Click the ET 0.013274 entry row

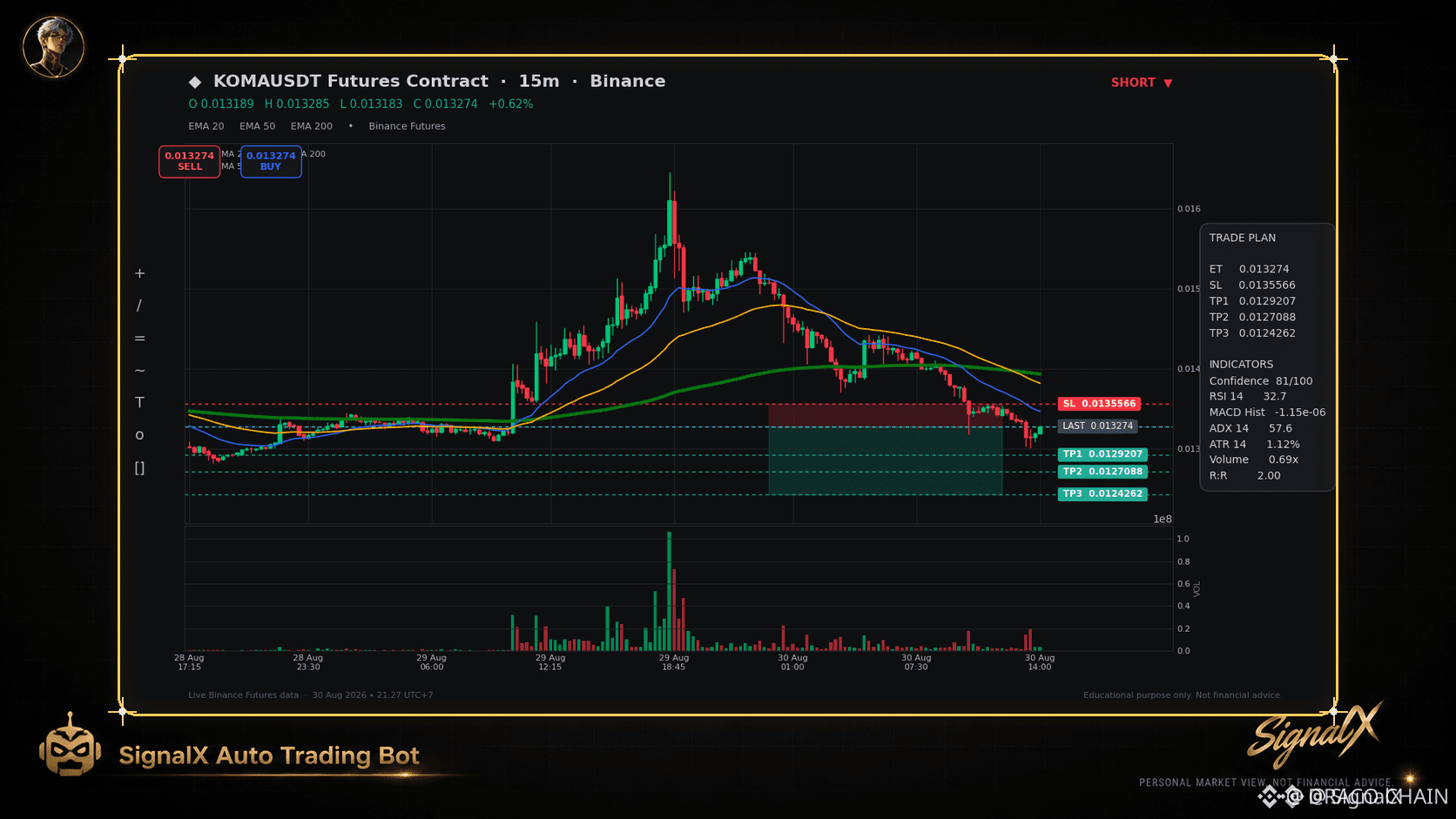click(x=1250, y=269)
